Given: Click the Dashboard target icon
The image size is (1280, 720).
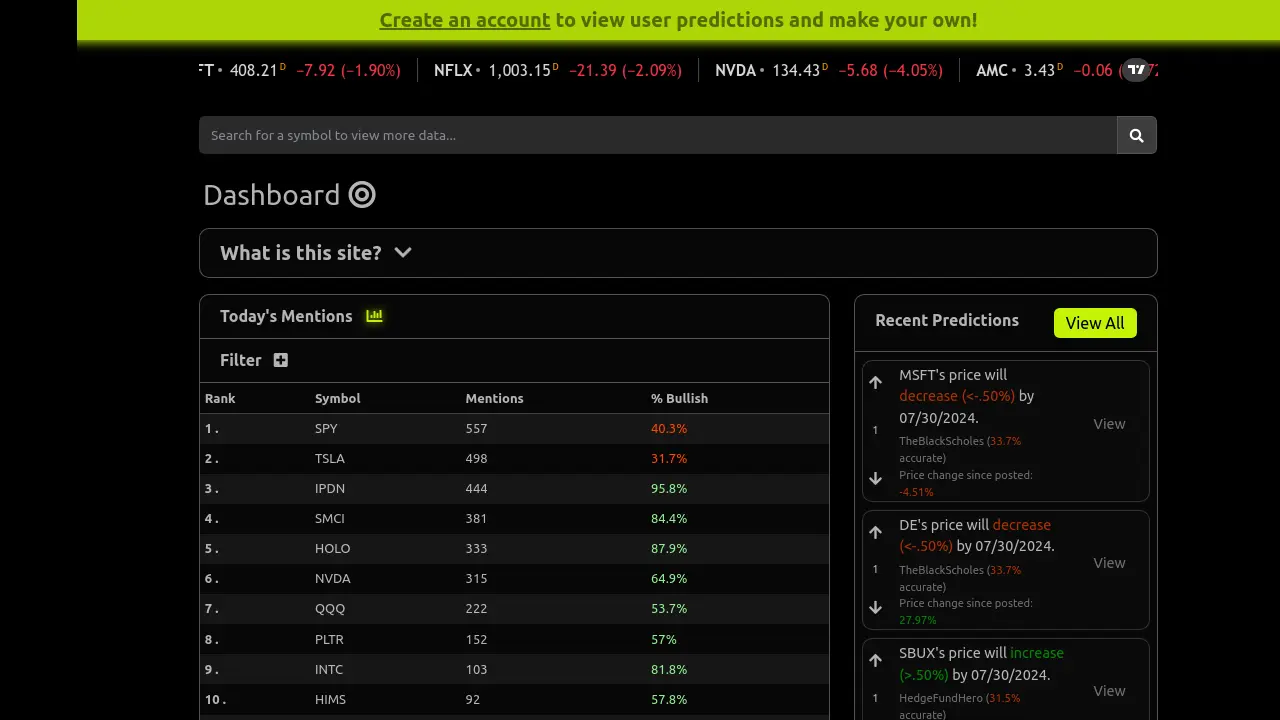Looking at the screenshot, I should pyautogui.click(x=362, y=195).
